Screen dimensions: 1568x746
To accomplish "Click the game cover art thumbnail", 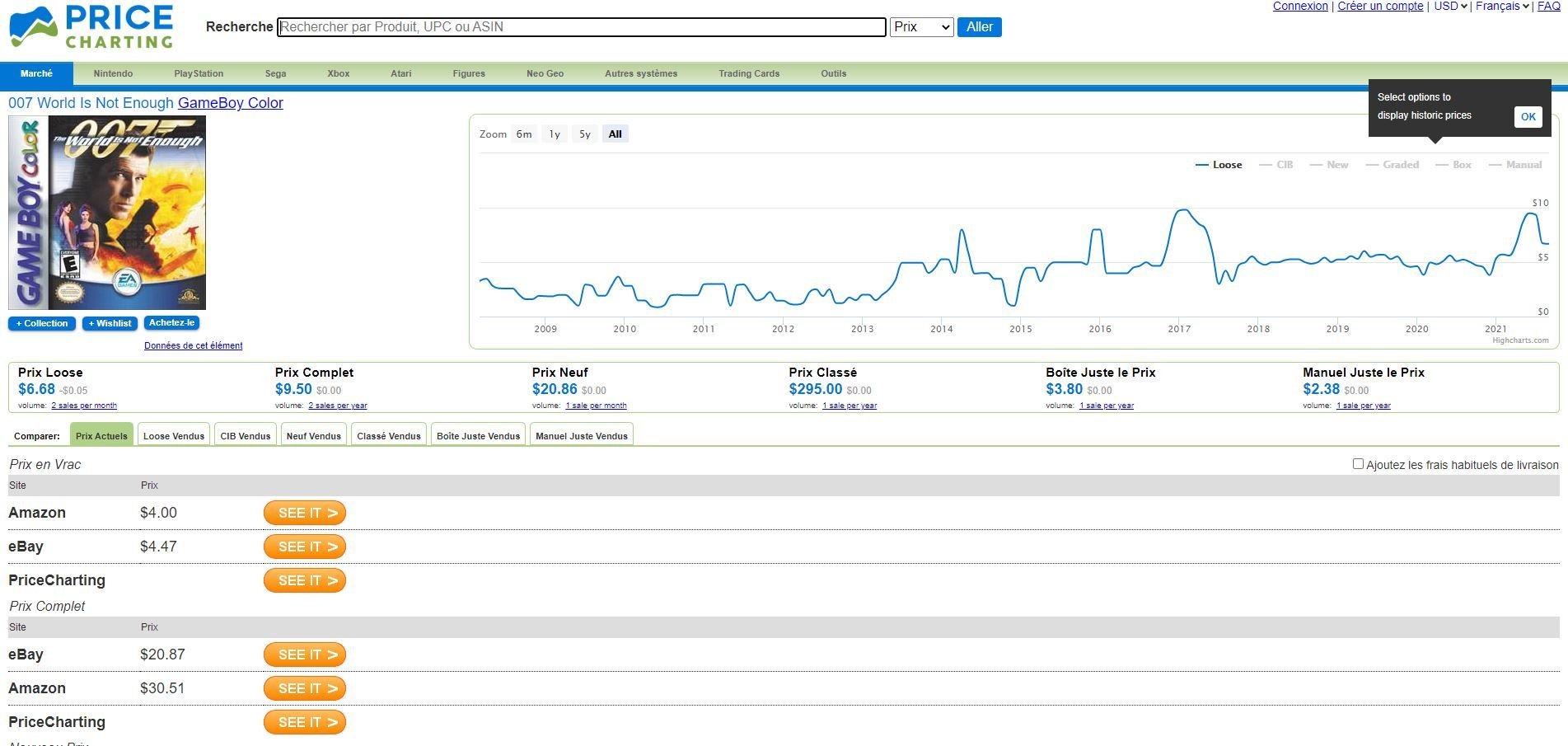I will click(x=107, y=213).
